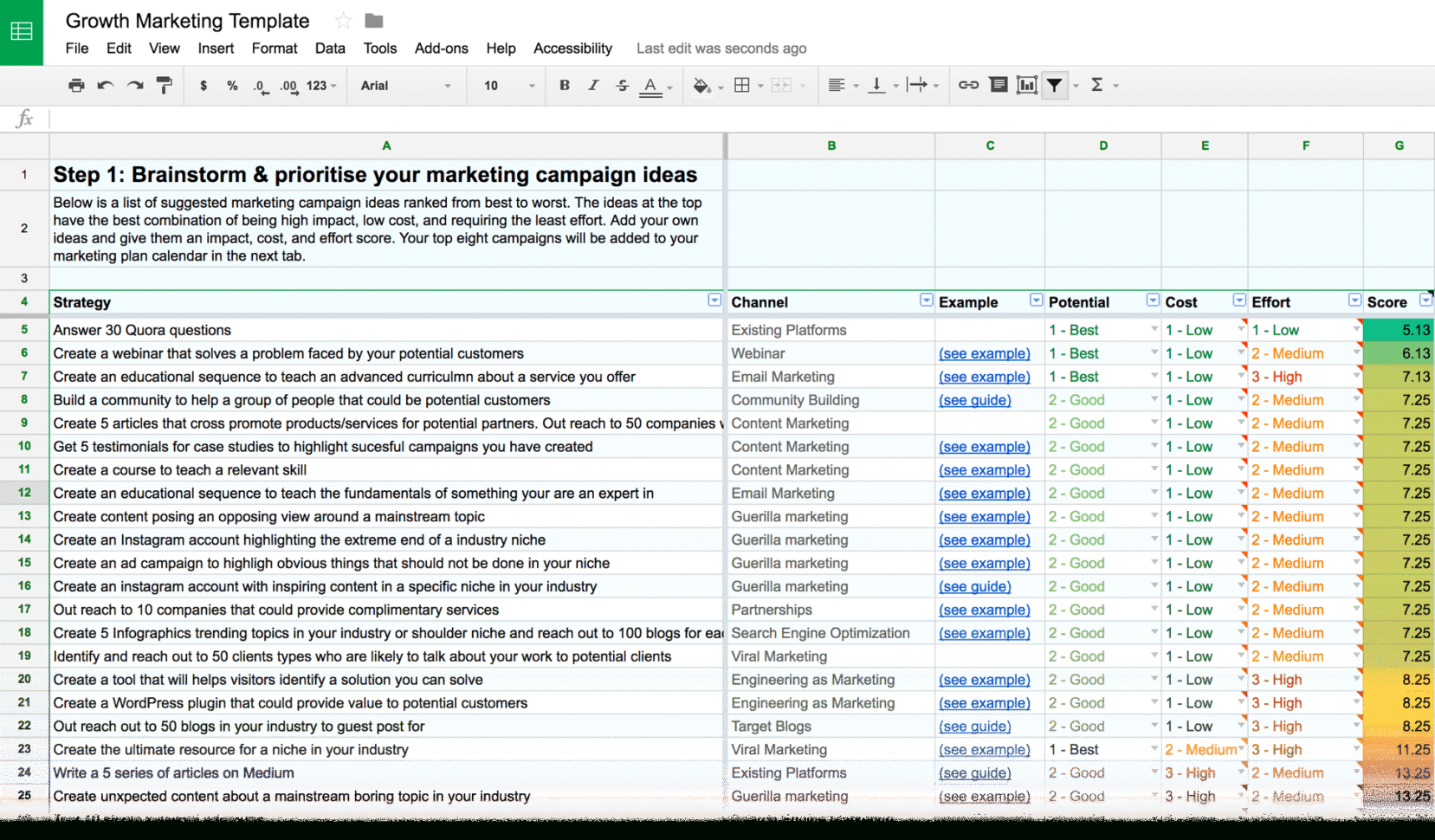
Task: Open the fill color paint bucket
Action: tap(701, 85)
